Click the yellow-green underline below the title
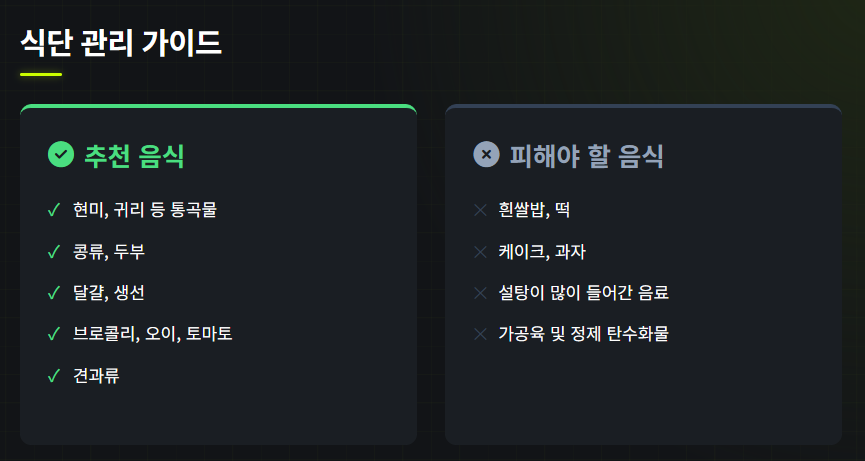The image size is (865, 461). tap(41, 74)
